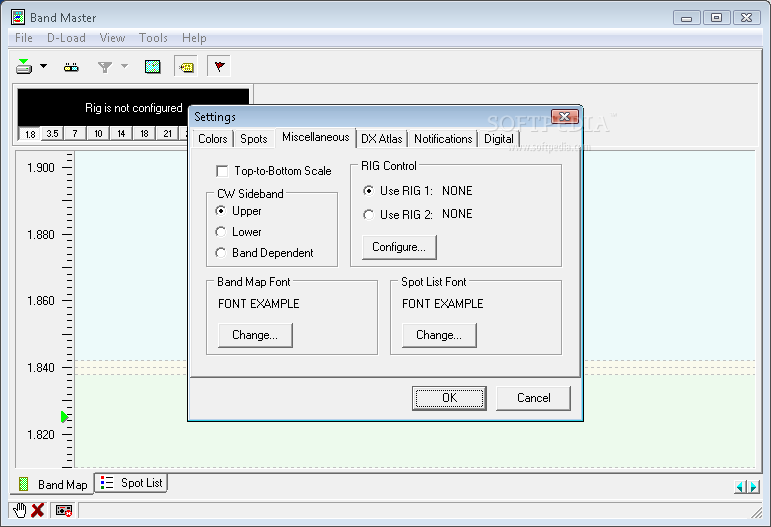Click the Band Master app icon

18,17
